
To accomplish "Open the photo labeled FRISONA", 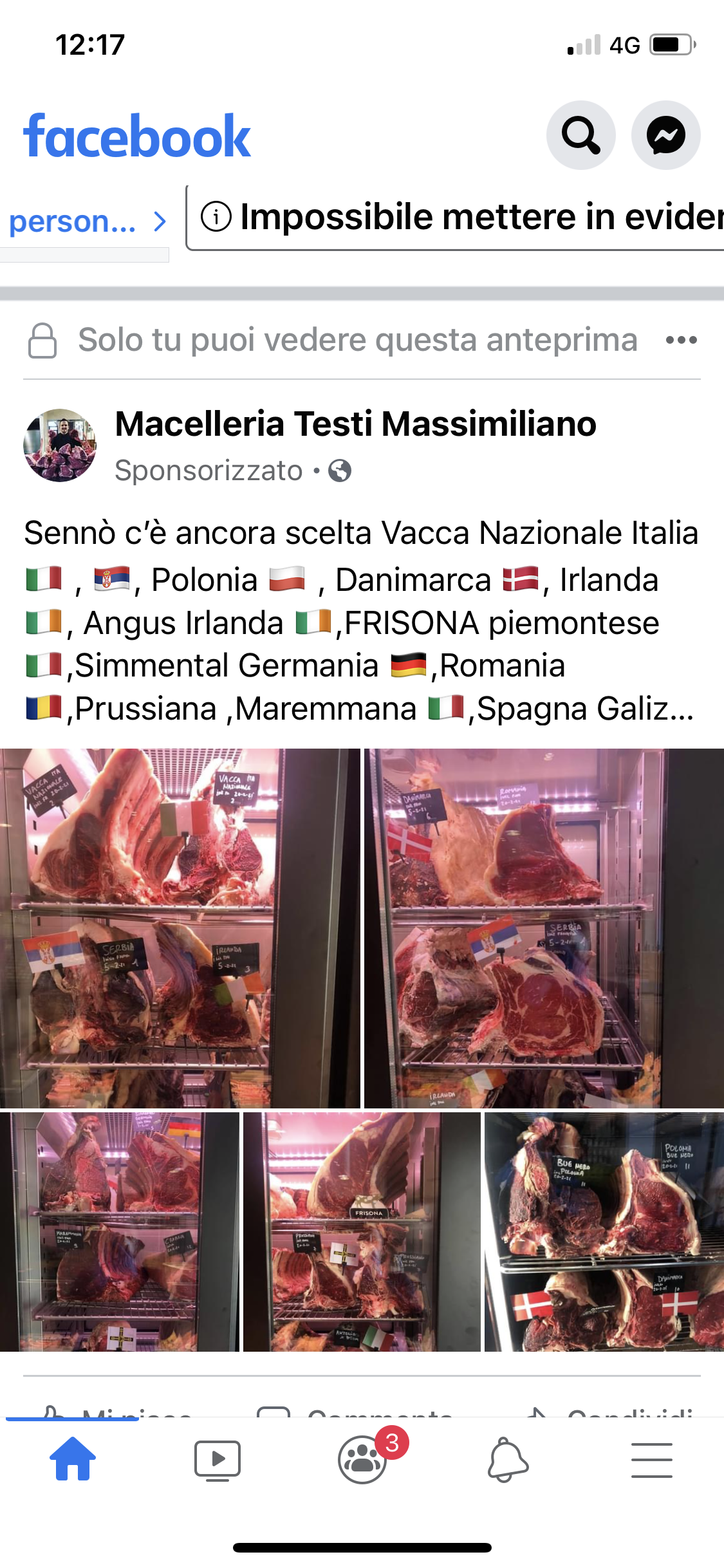I will pos(362,1232).
